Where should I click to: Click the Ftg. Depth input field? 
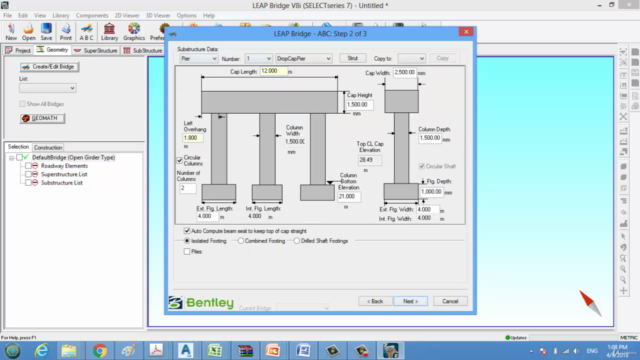coord(431,192)
